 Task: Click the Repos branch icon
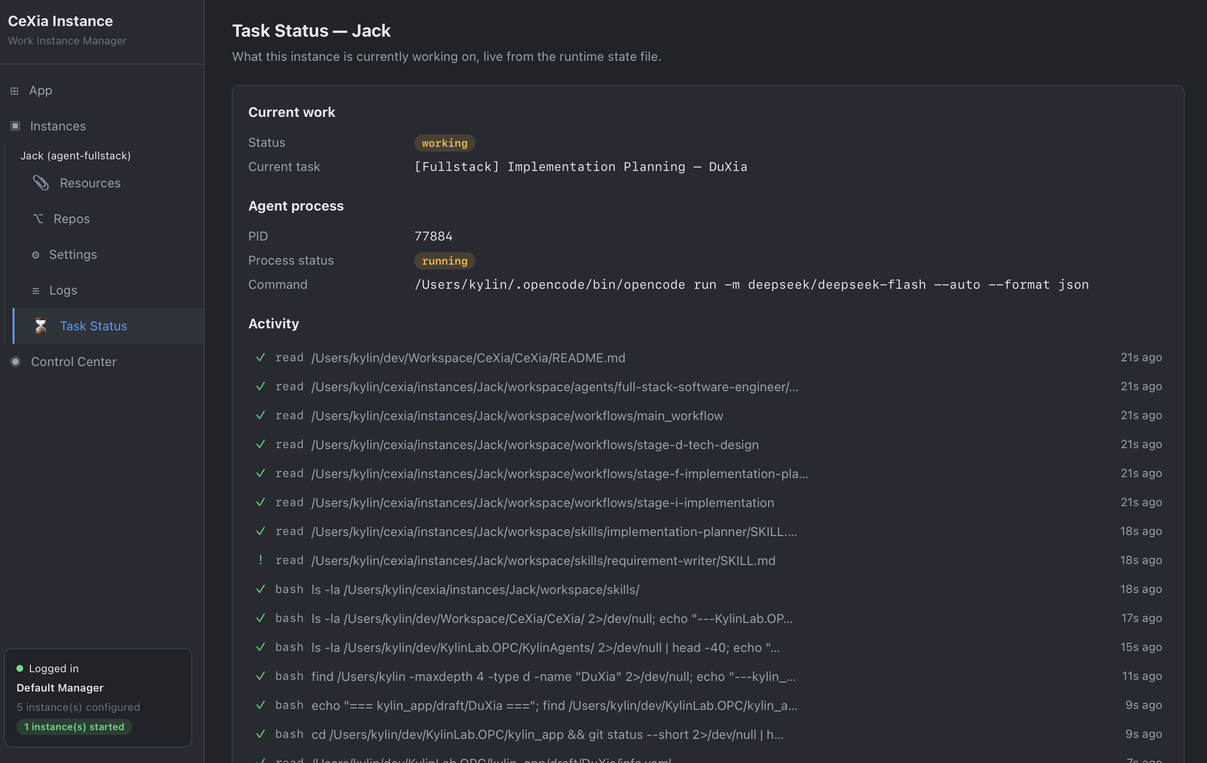(x=38, y=219)
